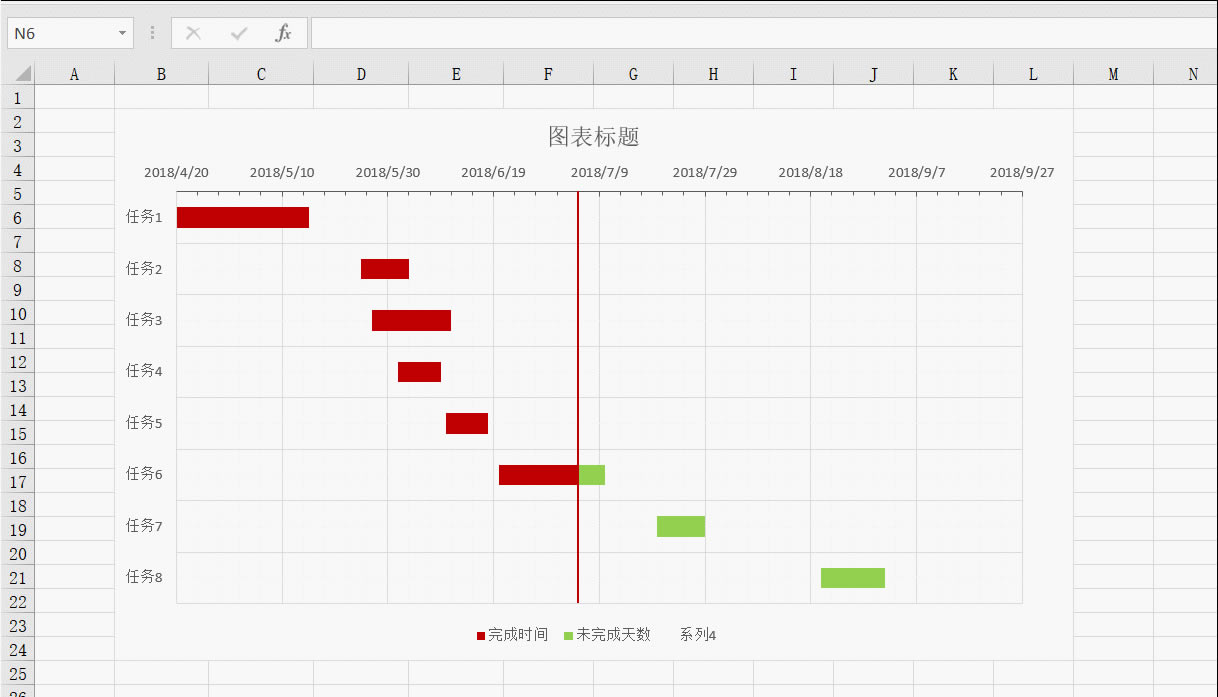Screen dimensions: 1218x697
Task: Click the 任务7 green bar
Action: coord(681,526)
